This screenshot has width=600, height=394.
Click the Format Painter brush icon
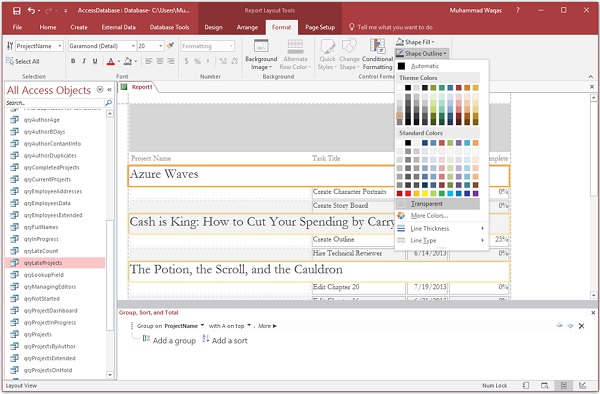170,46
